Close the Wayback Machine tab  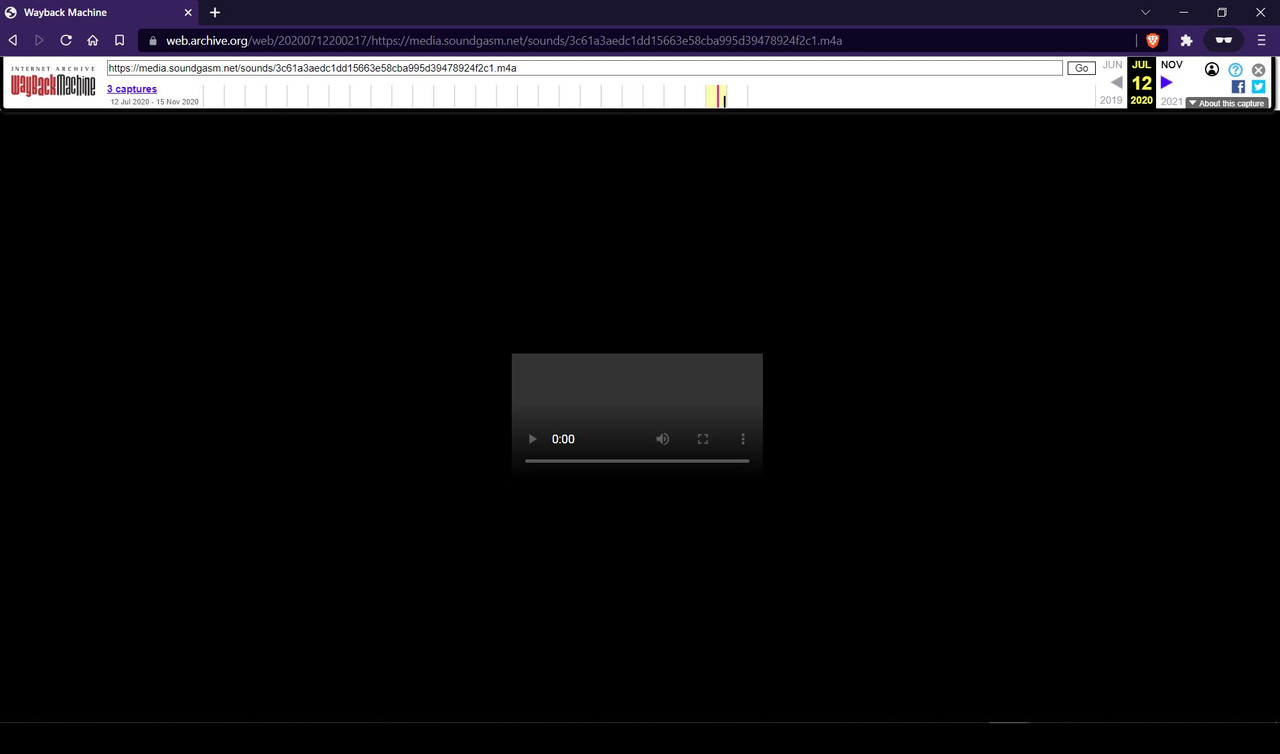pyautogui.click(x=188, y=12)
